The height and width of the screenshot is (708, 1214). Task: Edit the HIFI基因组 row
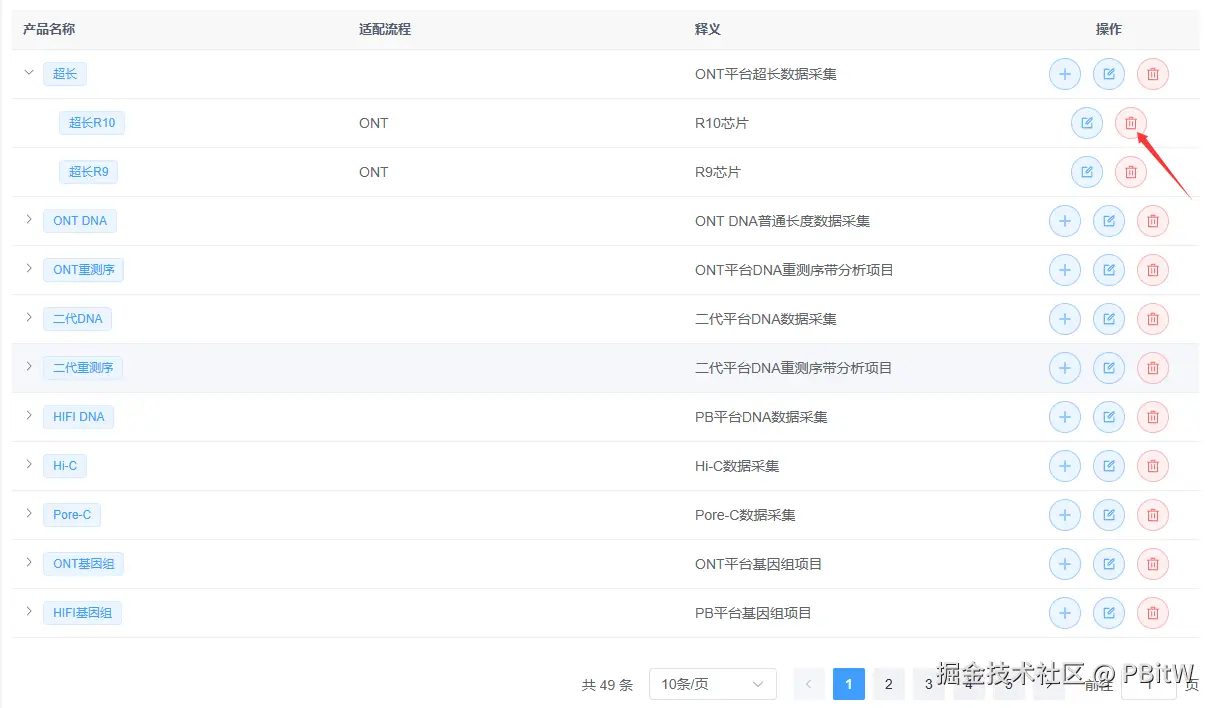pos(1109,613)
